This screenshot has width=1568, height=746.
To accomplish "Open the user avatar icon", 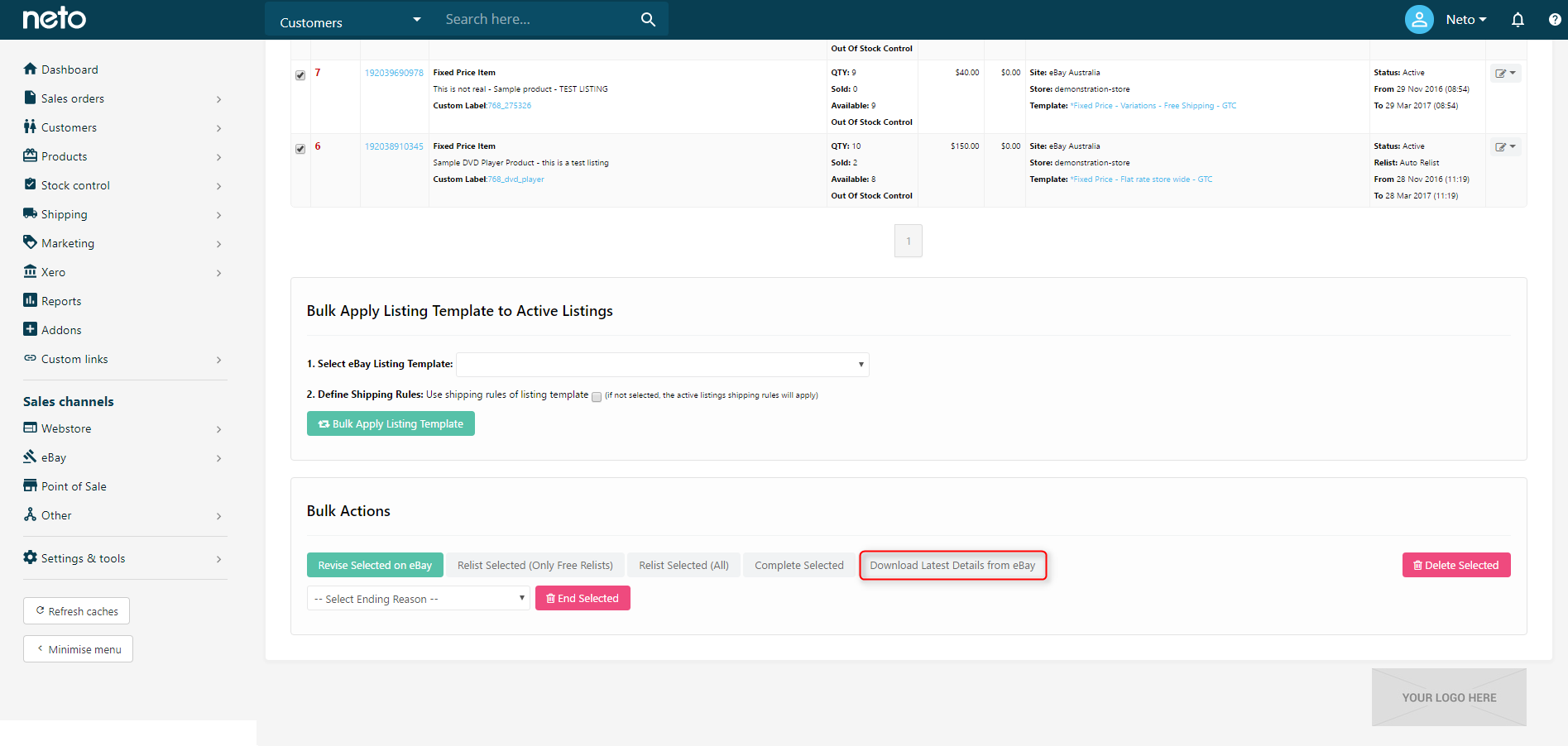I will (1419, 19).
